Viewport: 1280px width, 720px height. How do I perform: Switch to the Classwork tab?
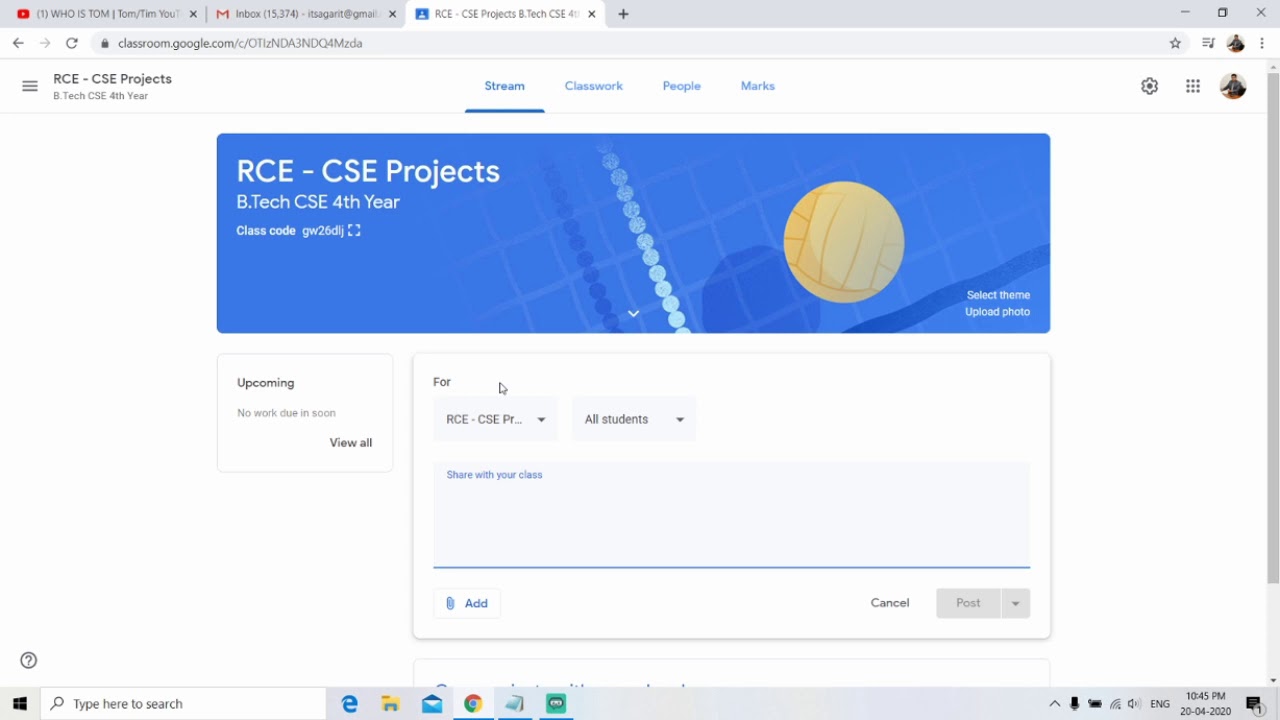point(594,86)
